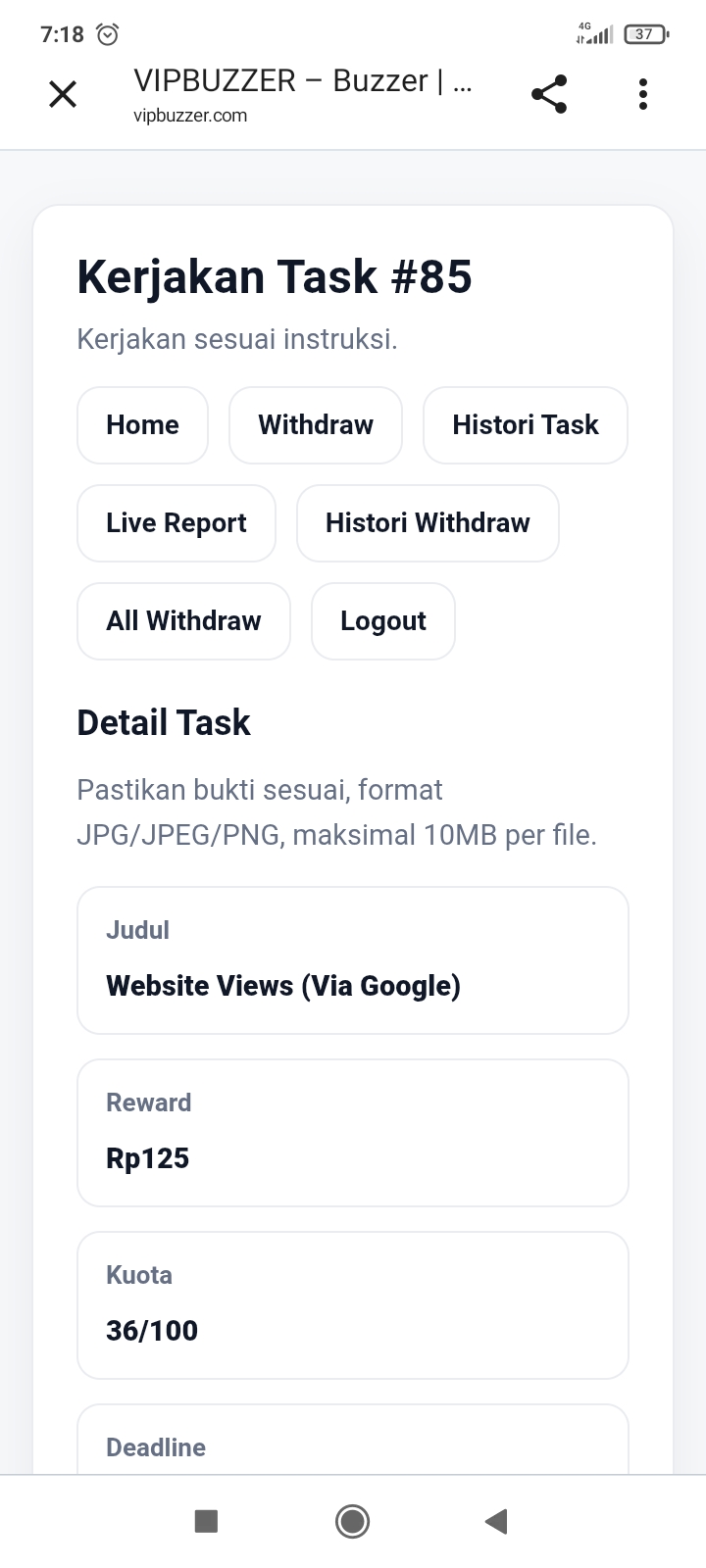
Task: Tap the Android recent apps square
Action: pyautogui.click(x=206, y=1521)
